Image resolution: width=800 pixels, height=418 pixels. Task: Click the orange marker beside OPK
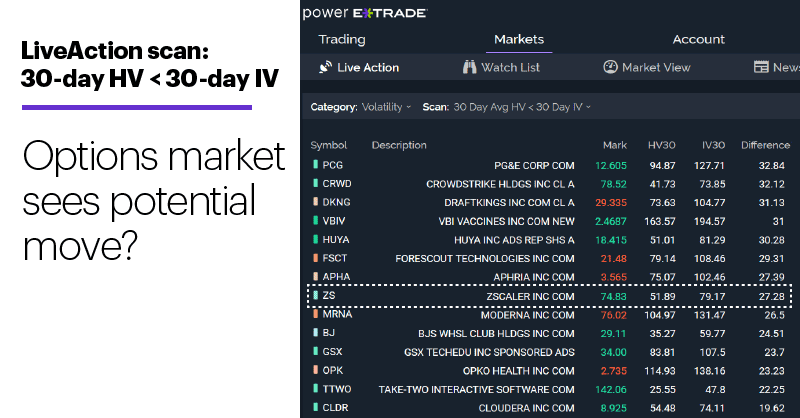tap(315, 370)
